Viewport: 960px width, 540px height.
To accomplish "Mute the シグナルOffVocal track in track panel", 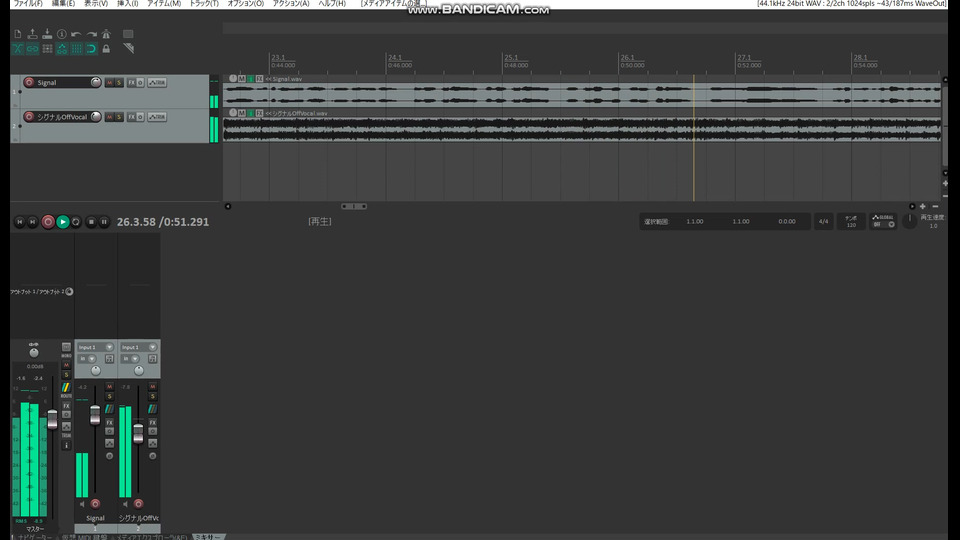I will point(110,117).
